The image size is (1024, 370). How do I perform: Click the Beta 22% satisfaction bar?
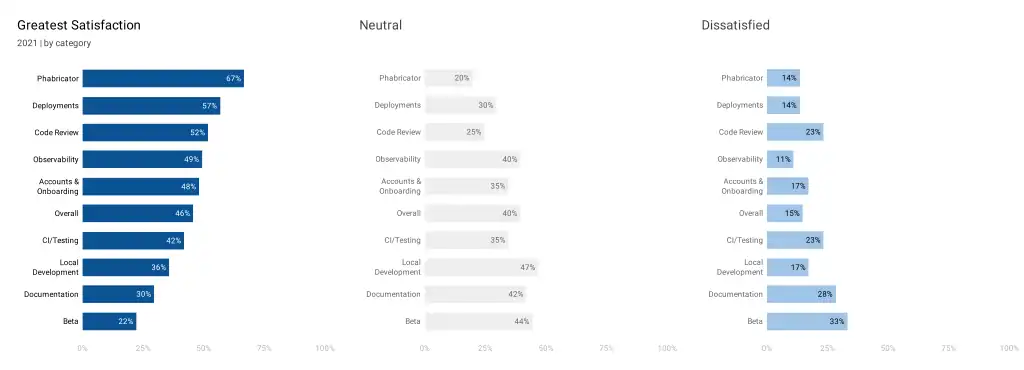pyautogui.click(x=109, y=321)
